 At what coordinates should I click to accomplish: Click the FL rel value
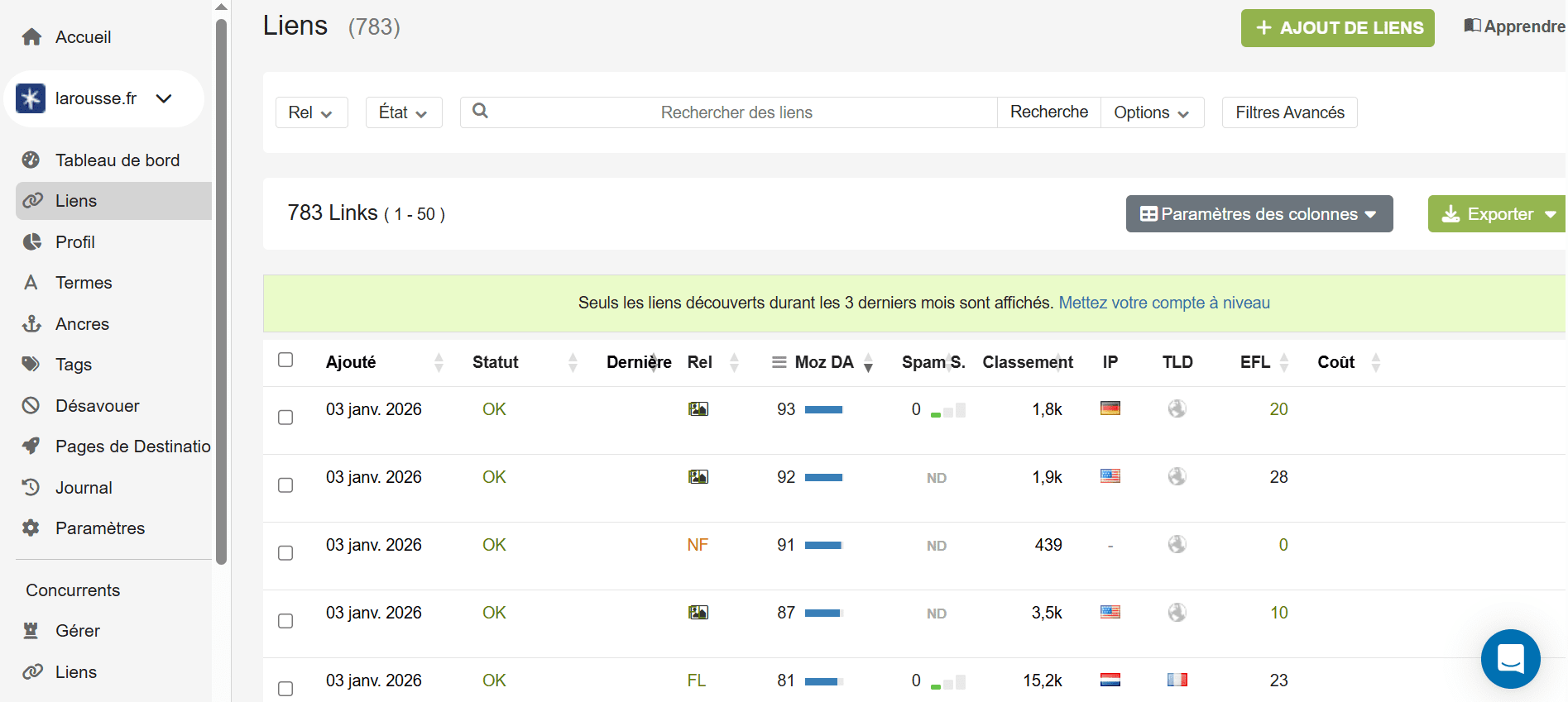coord(697,681)
